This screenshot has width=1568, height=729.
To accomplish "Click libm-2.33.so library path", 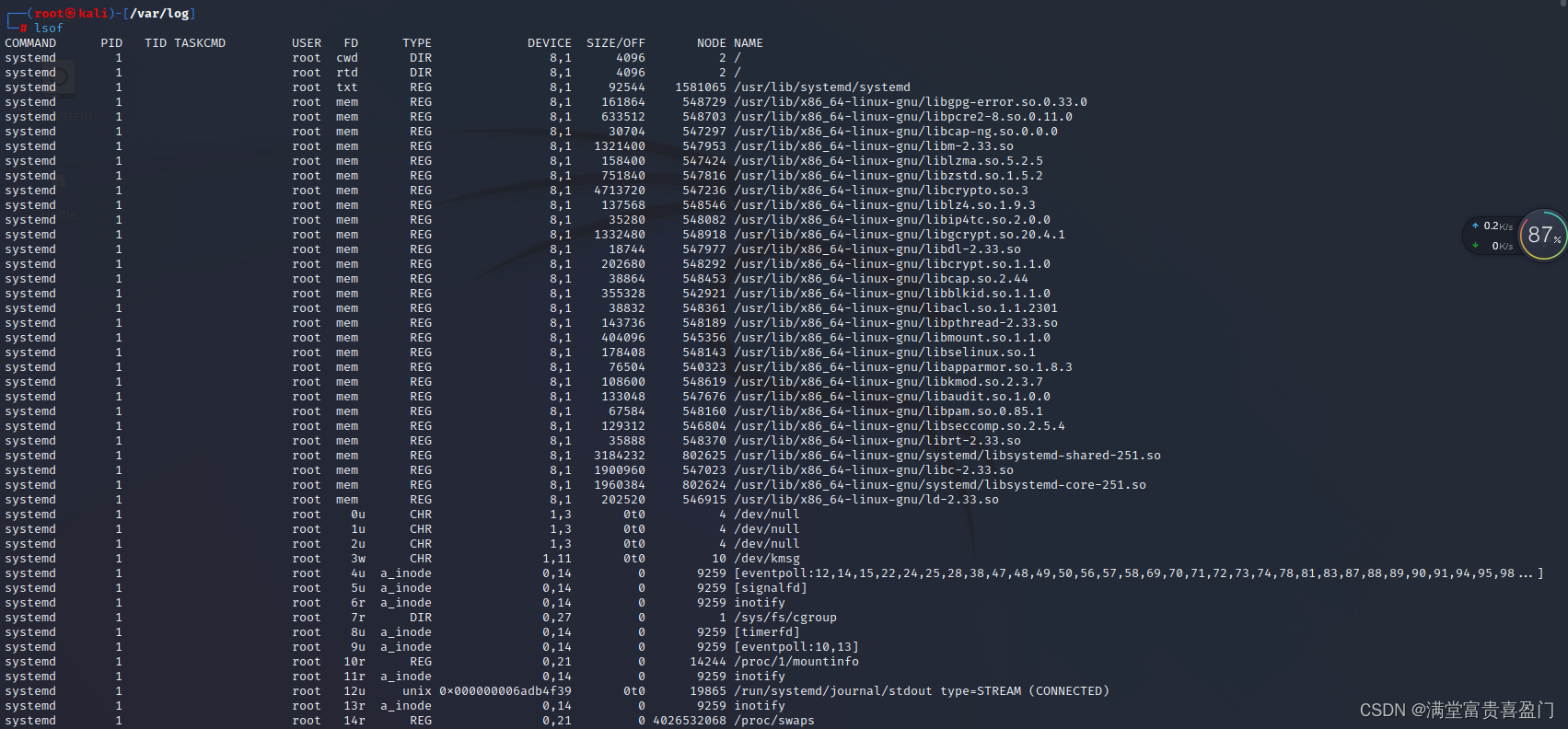I will pyautogui.click(x=874, y=146).
